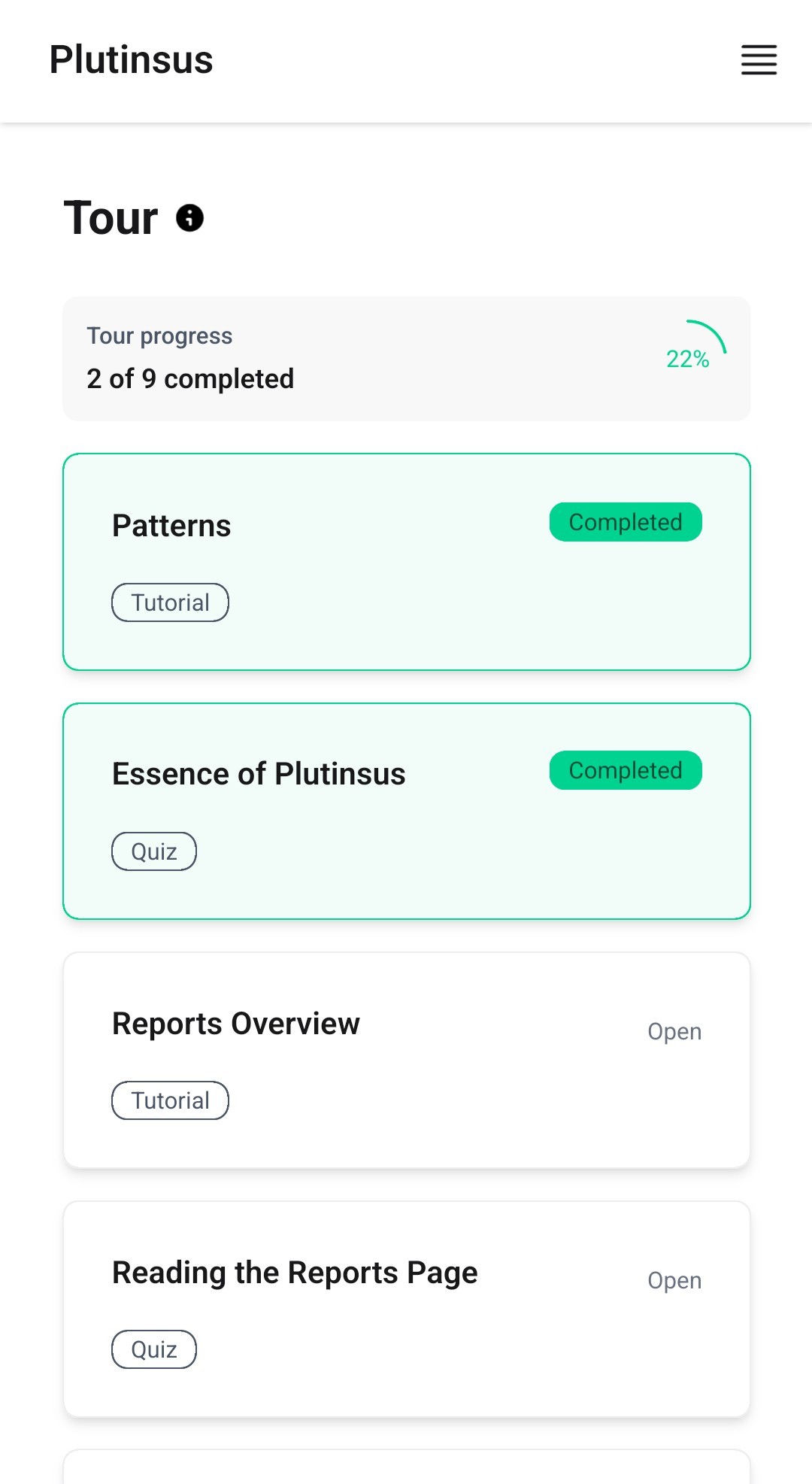Click Open status on Reports Overview
The height and width of the screenshot is (1484, 812).
(x=674, y=1031)
